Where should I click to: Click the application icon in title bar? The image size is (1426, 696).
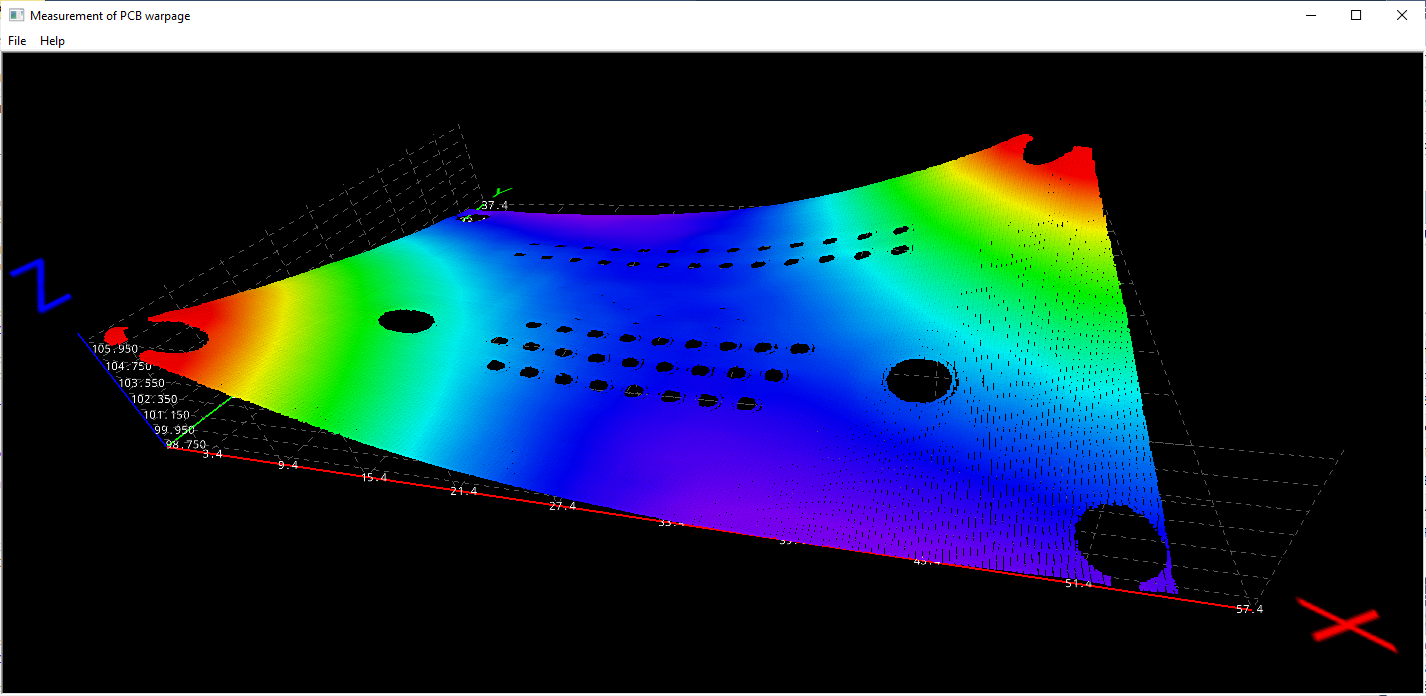(x=16, y=15)
